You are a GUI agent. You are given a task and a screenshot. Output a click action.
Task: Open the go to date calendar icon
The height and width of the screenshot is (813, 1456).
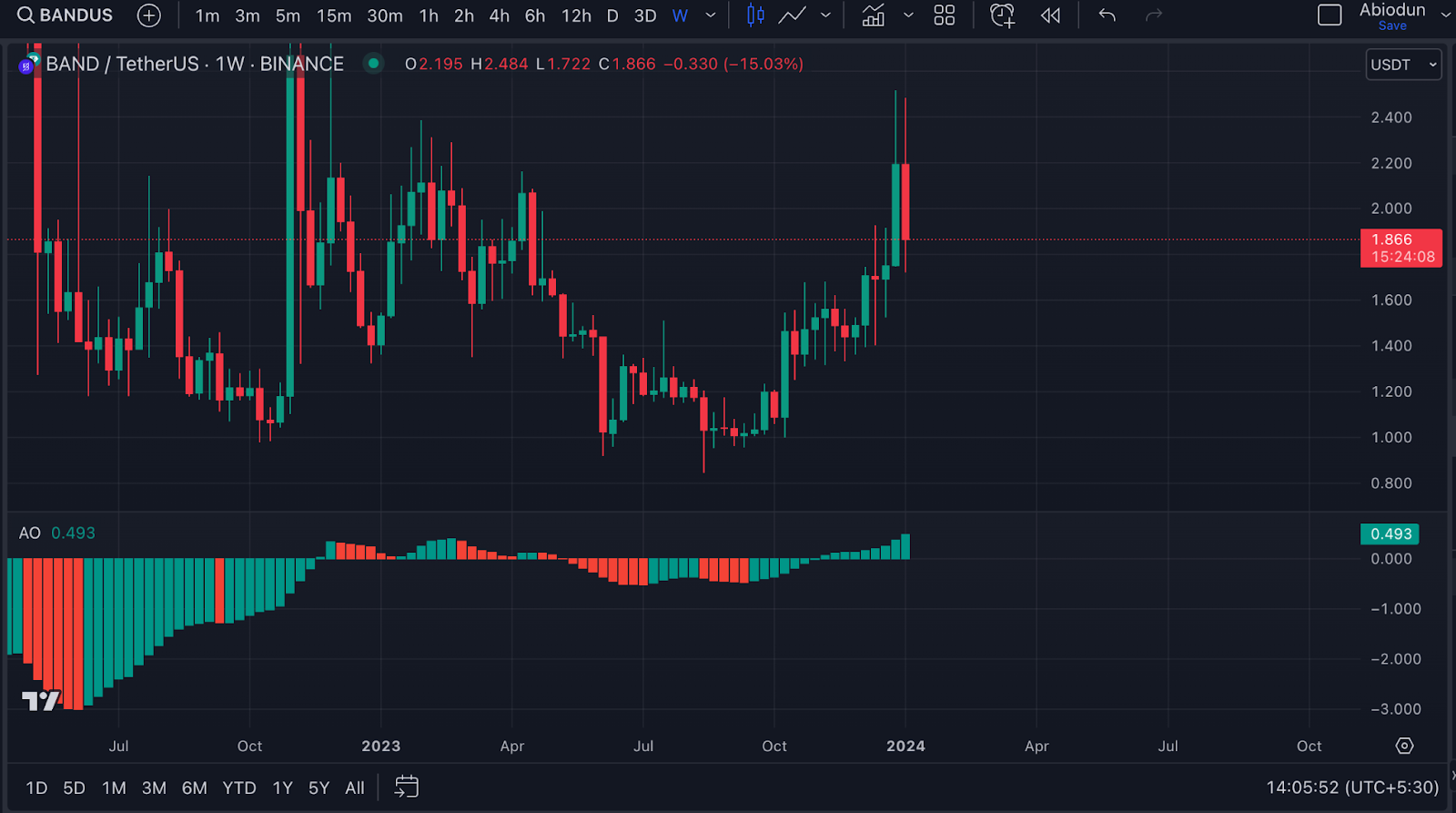click(x=407, y=788)
